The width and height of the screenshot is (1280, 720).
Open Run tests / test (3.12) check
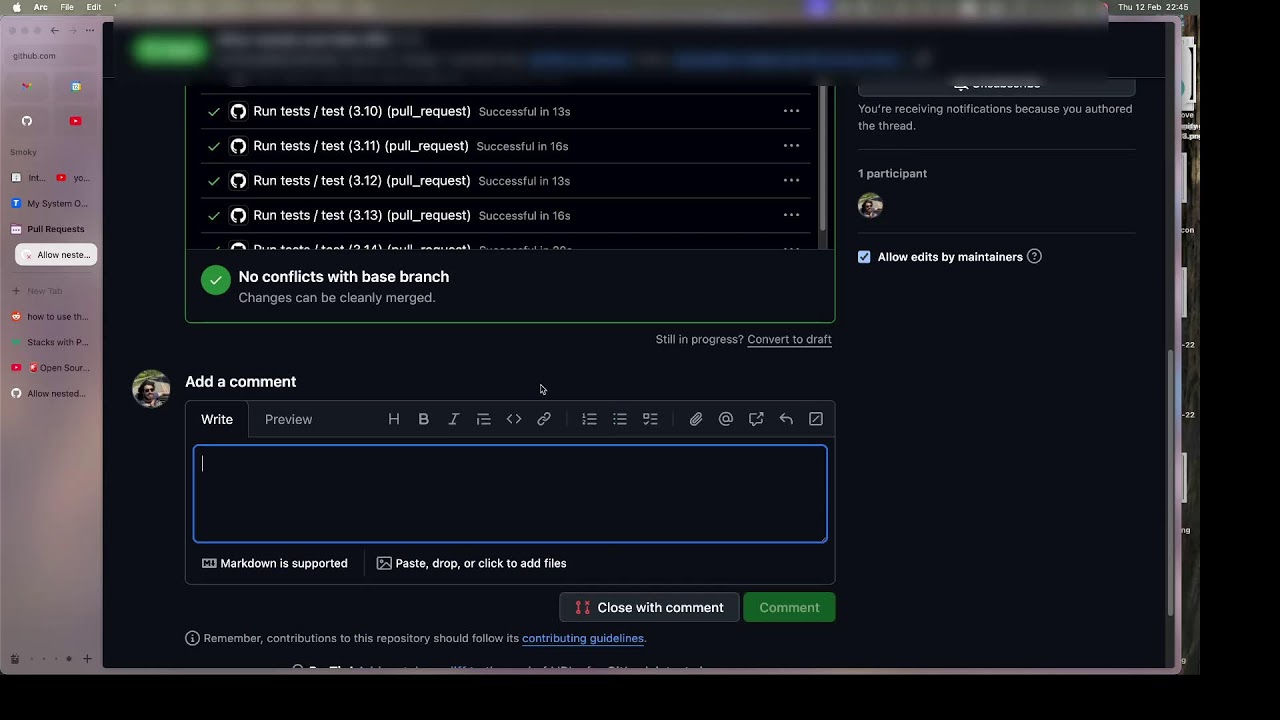pos(362,180)
